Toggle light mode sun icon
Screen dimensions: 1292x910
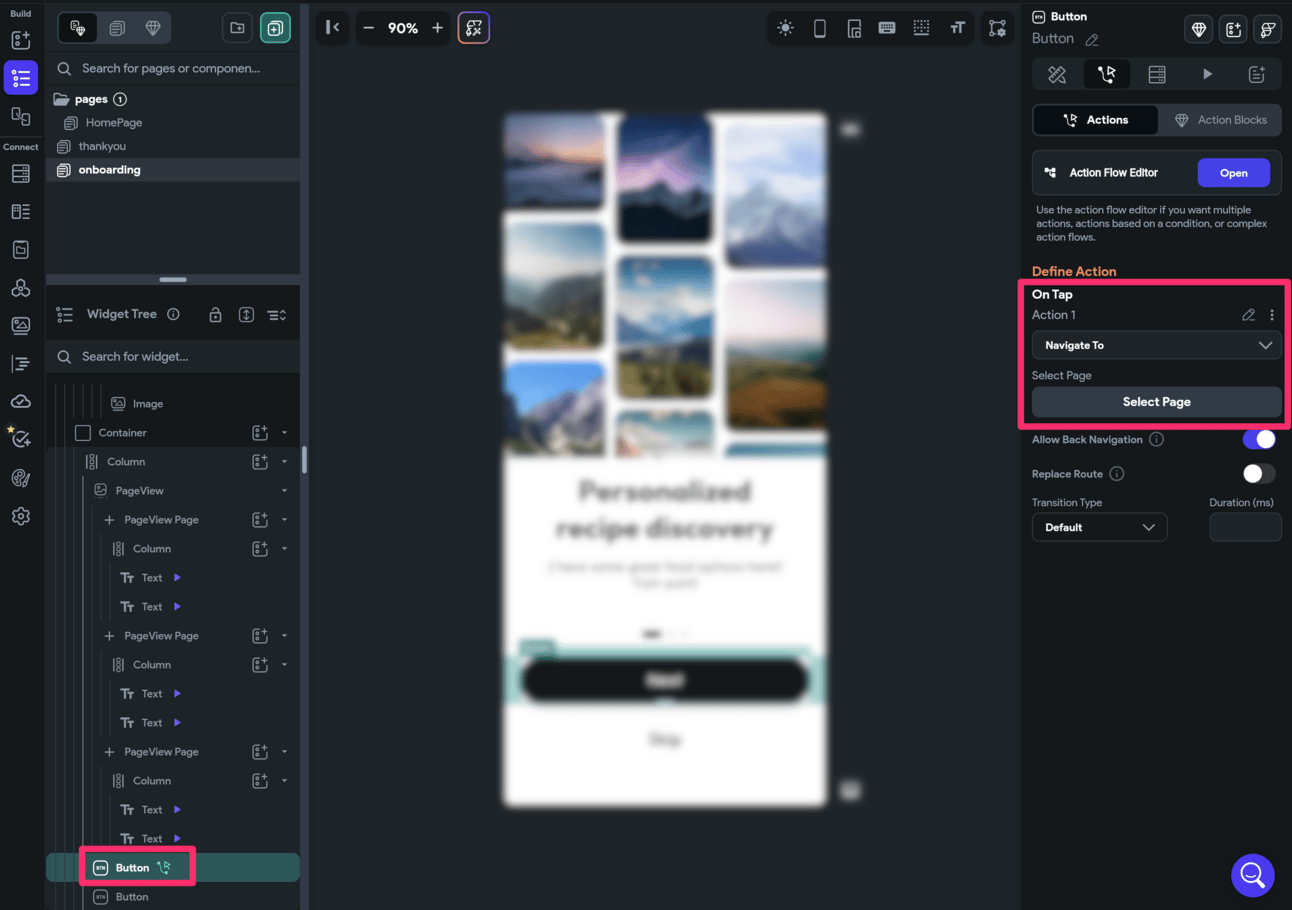click(785, 28)
